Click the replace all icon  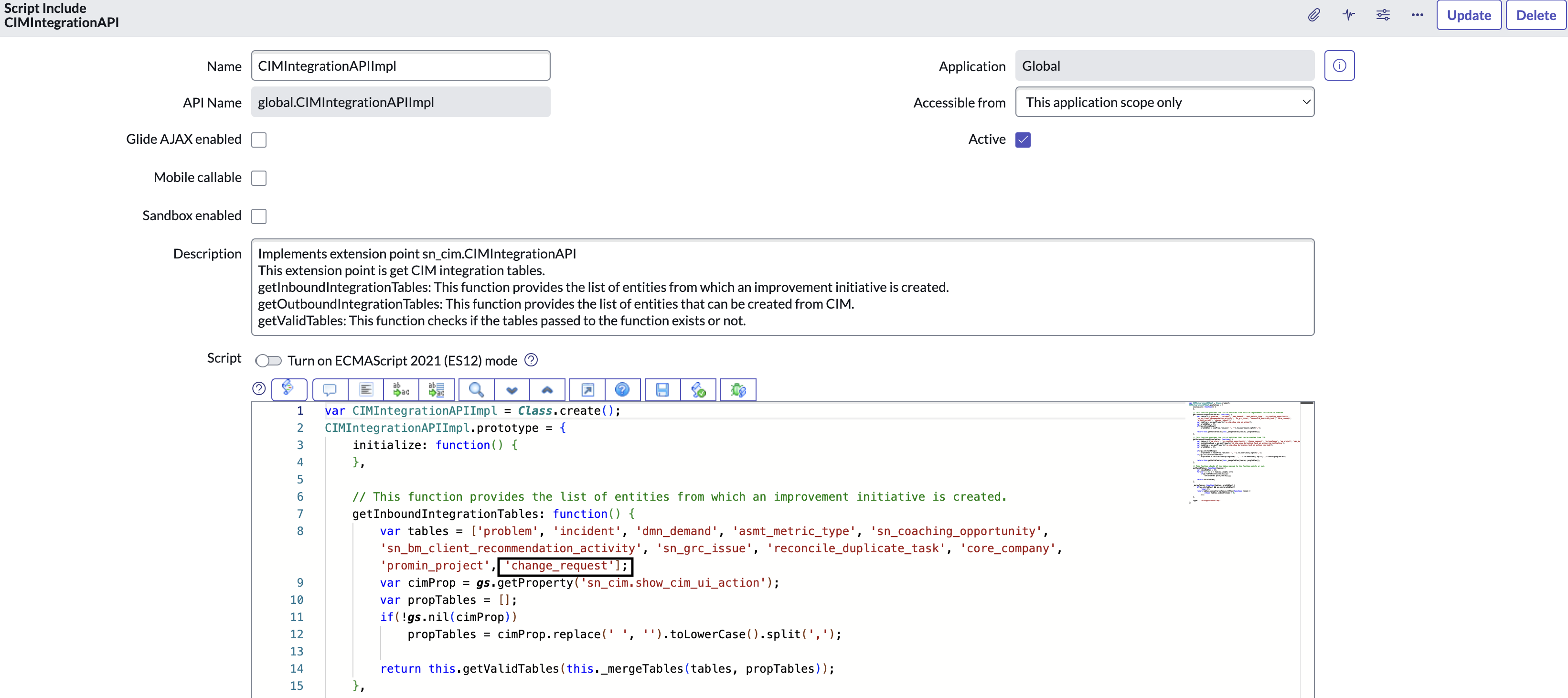[437, 390]
